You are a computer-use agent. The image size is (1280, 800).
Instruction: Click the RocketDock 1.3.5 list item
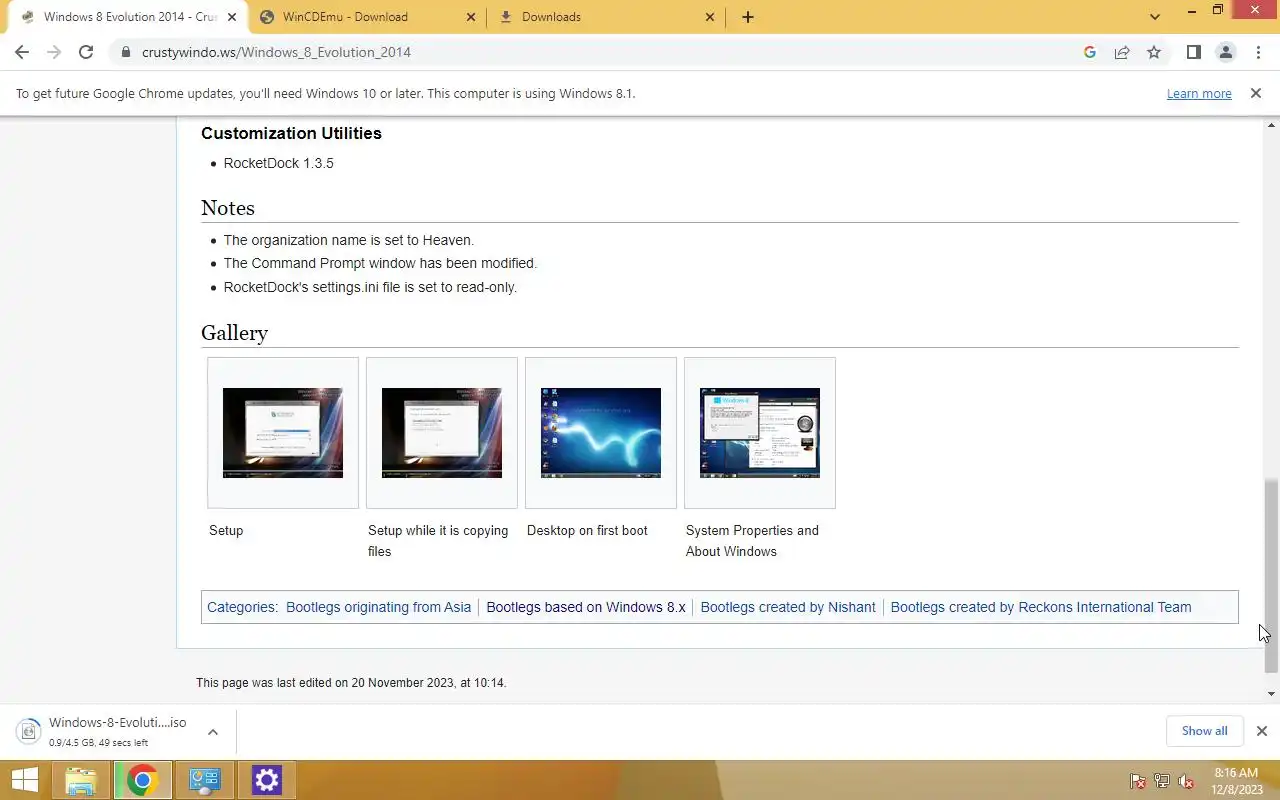(278, 163)
